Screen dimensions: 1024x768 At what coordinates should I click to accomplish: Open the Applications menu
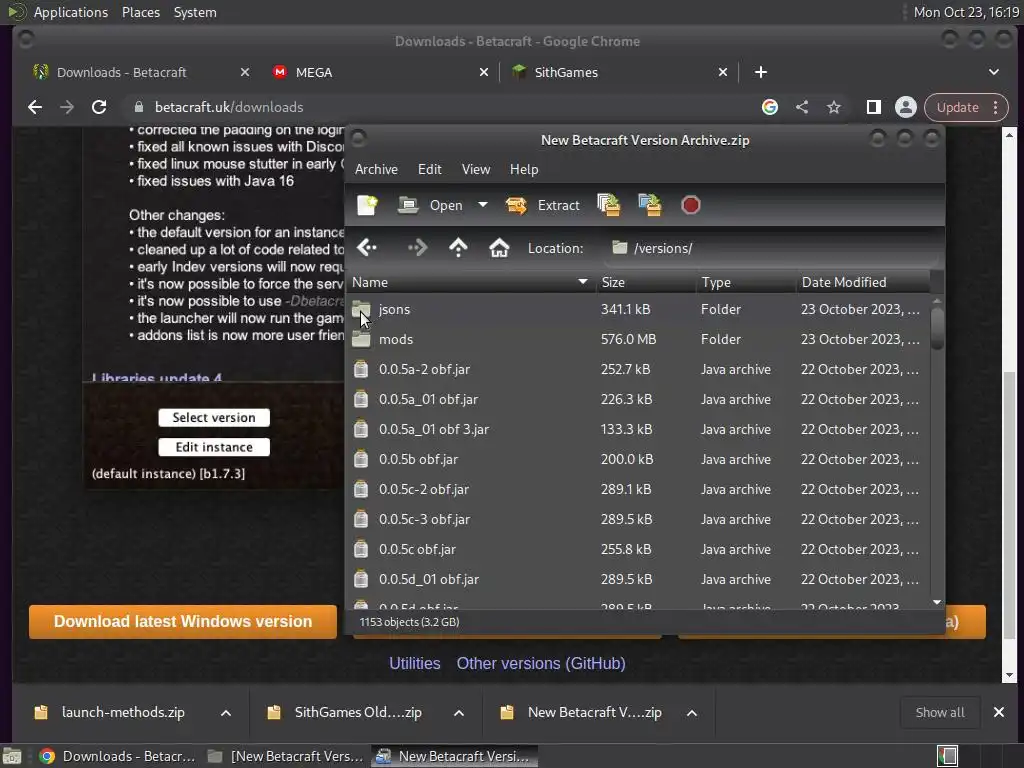[x=71, y=12]
